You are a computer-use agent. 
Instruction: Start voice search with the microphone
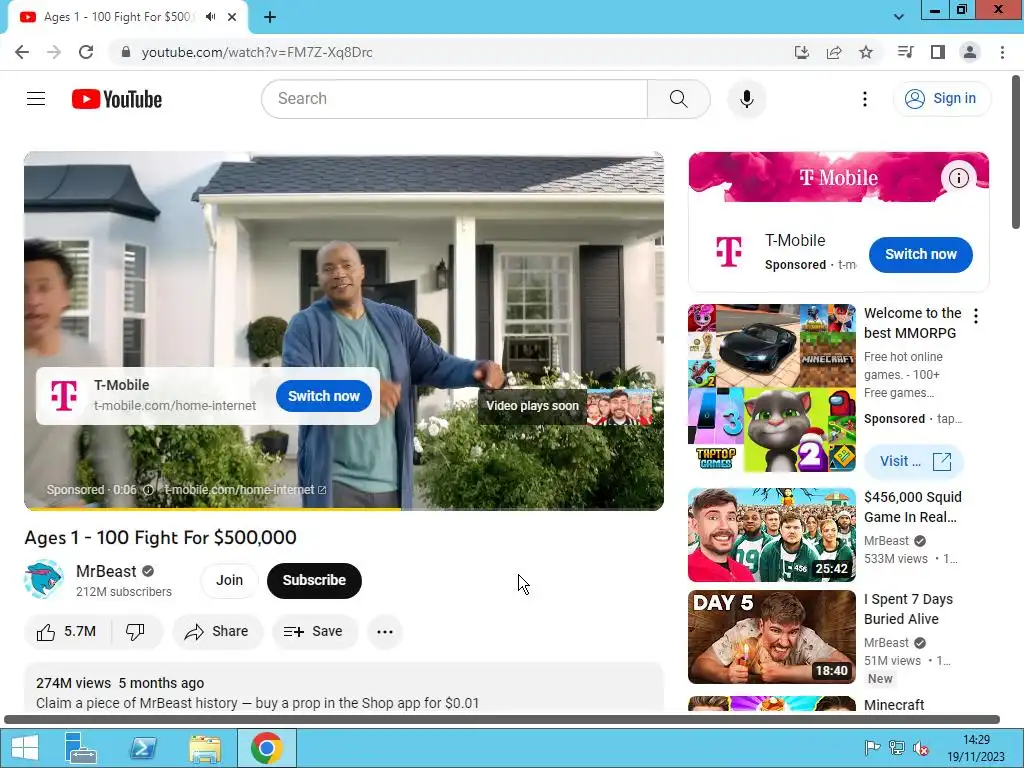[x=746, y=99]
